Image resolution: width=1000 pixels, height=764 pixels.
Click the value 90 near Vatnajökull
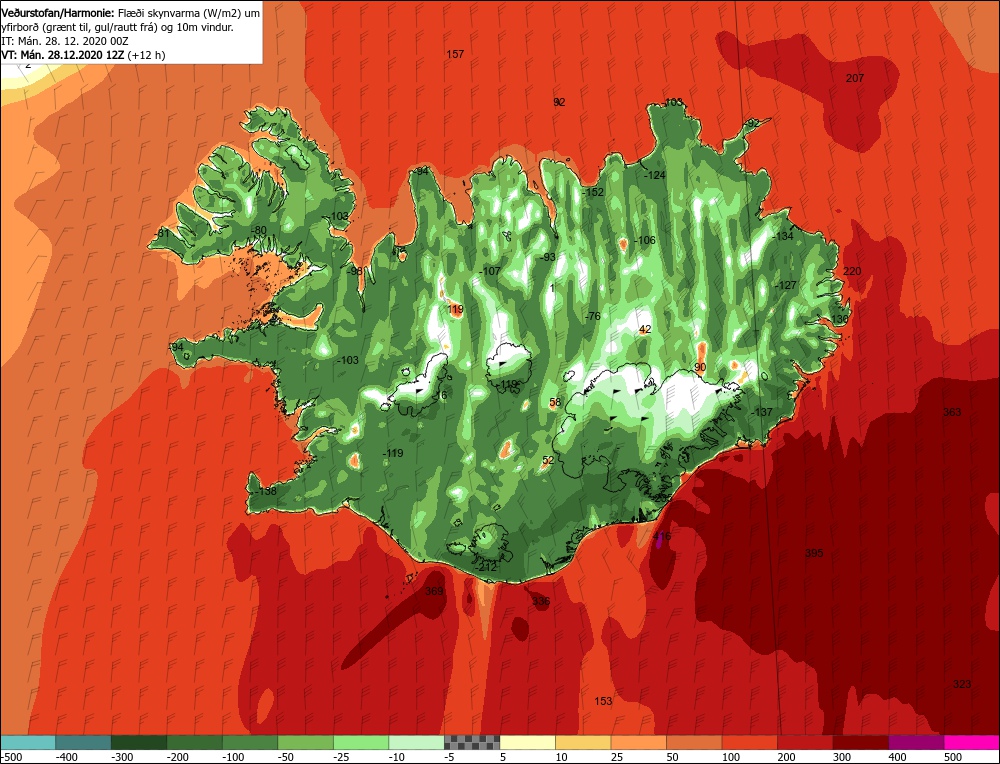(700, 367)
